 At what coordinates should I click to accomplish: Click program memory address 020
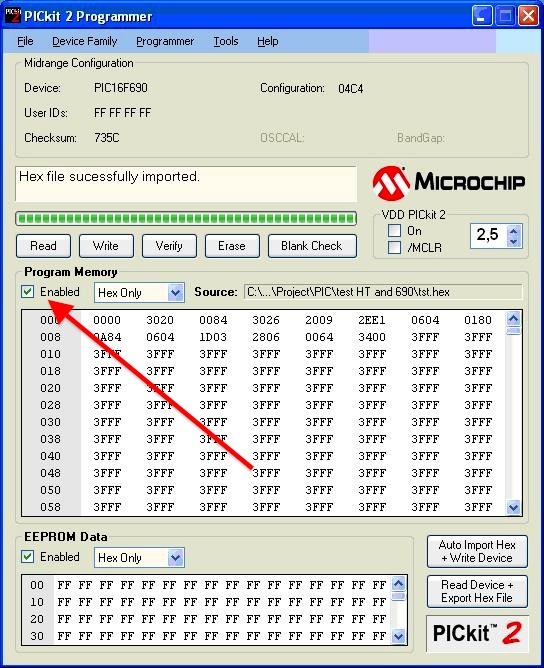pos(50,388)
